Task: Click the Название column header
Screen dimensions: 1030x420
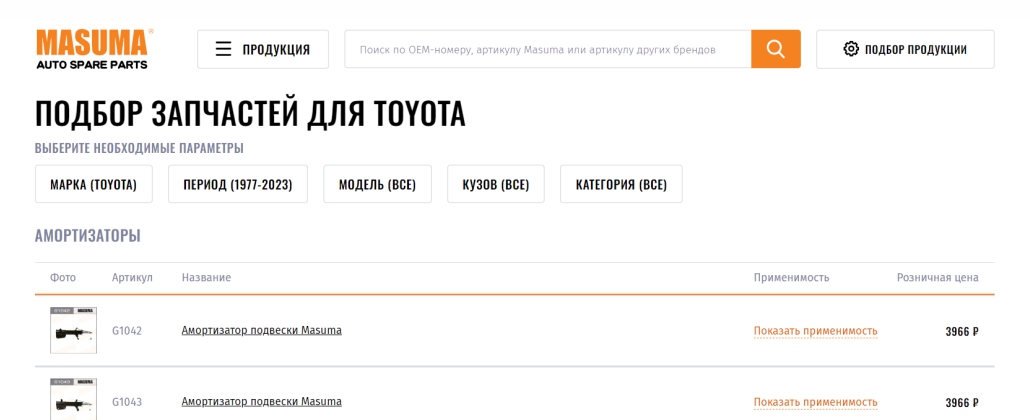Action: (206, 277)
